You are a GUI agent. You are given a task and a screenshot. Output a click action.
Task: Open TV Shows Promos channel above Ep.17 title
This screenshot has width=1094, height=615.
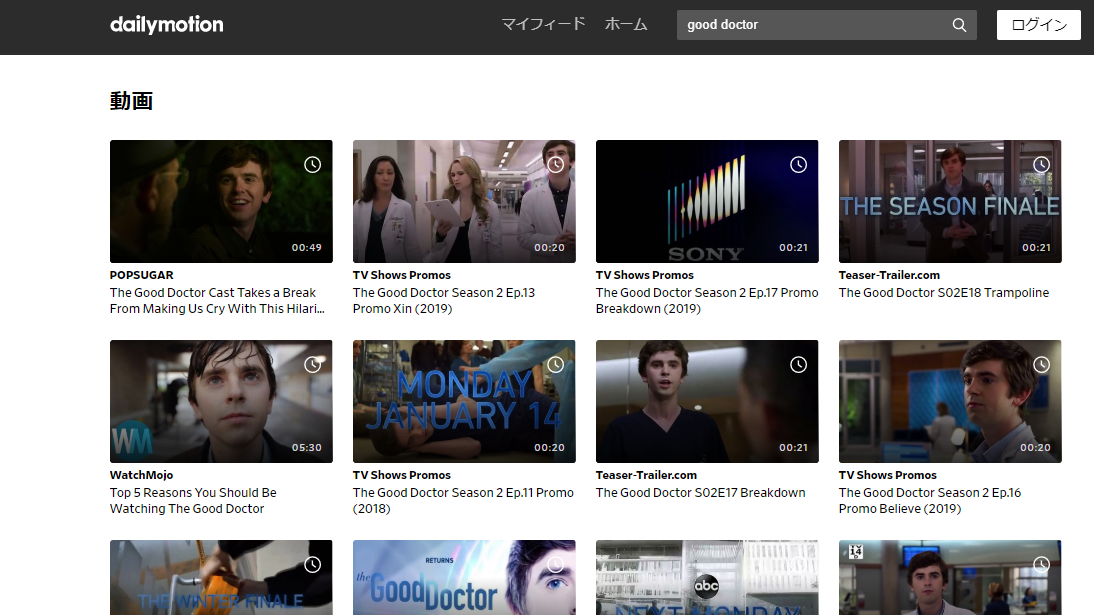pos(645,275)
